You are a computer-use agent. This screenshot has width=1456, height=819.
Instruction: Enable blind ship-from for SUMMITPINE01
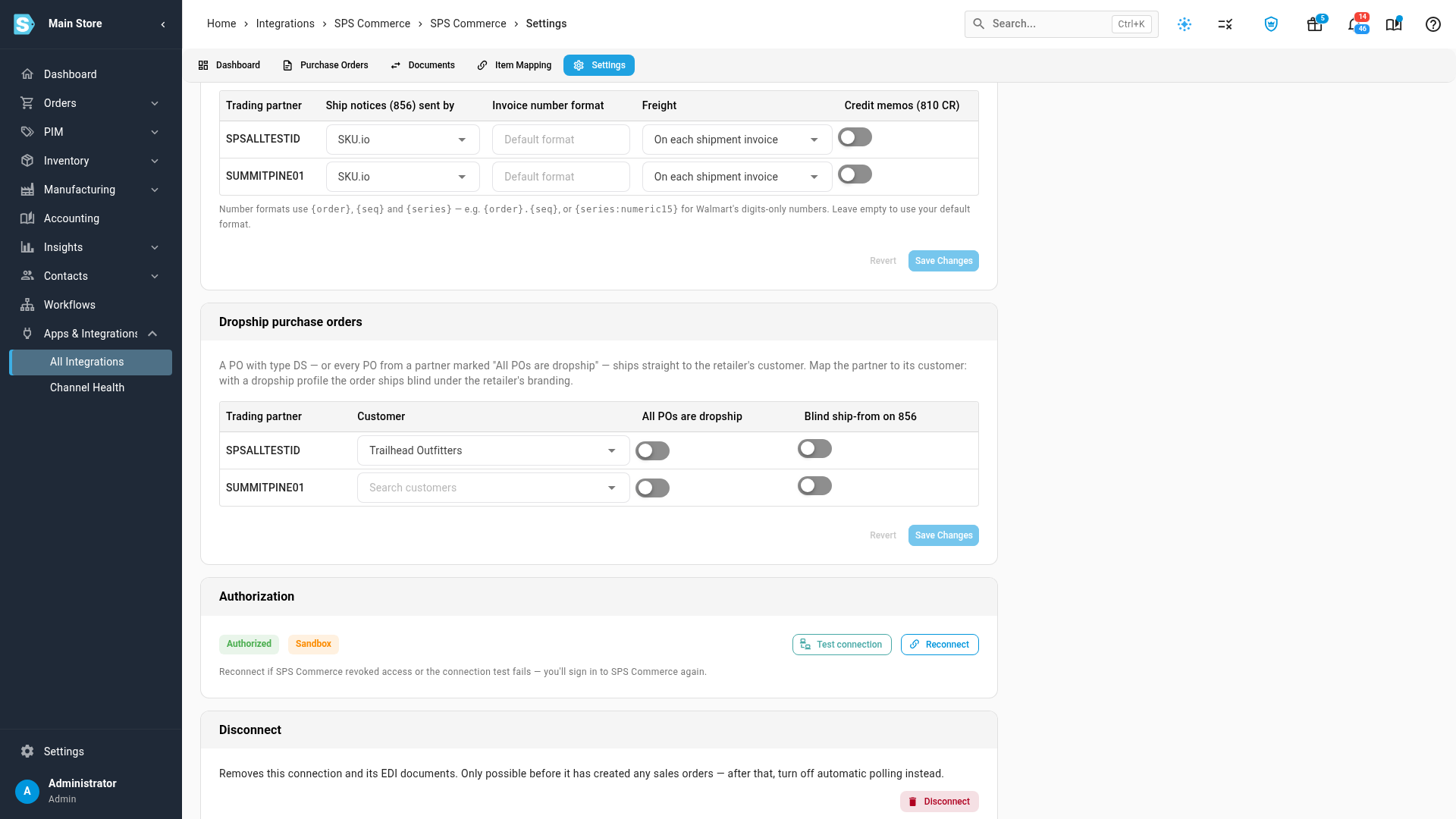click(x=814, y=486)
